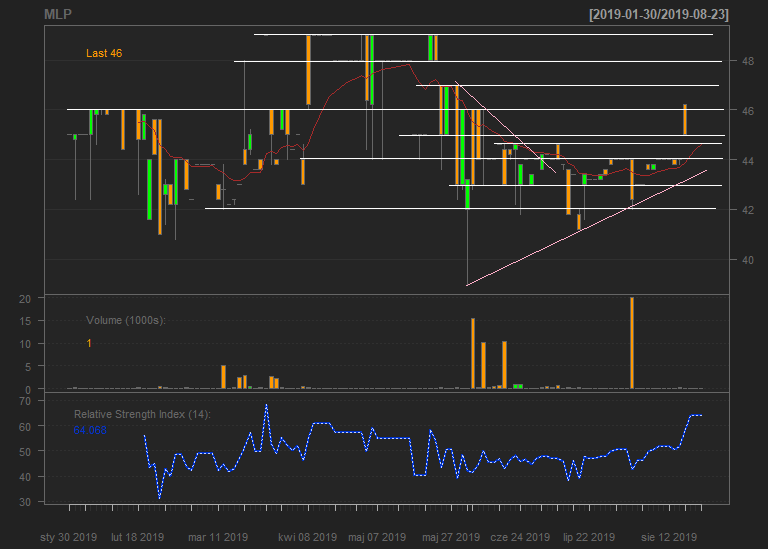
Task: Click the volume axis label 15
Action: [25, 321]
